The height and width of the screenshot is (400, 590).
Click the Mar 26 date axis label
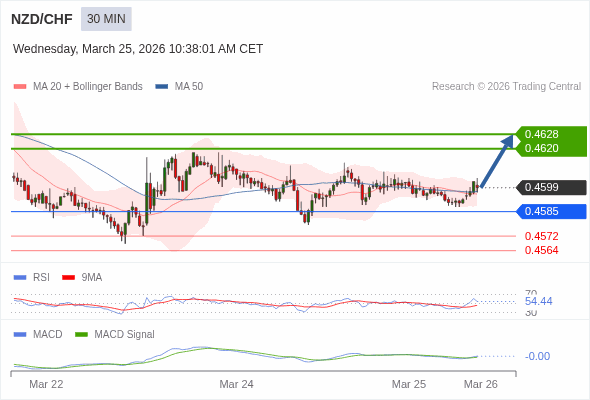(481, 384)
